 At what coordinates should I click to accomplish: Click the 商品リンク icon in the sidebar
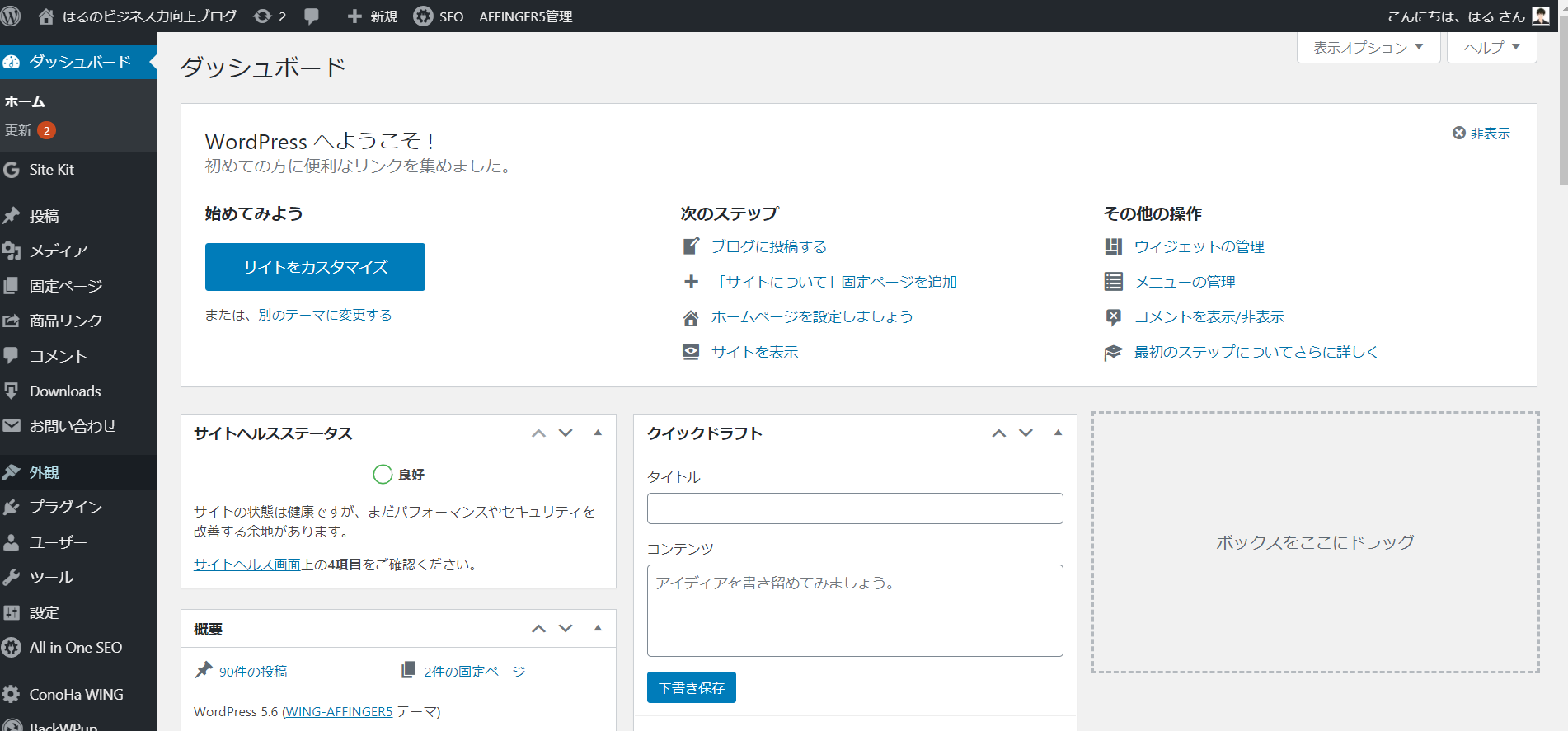12,321
